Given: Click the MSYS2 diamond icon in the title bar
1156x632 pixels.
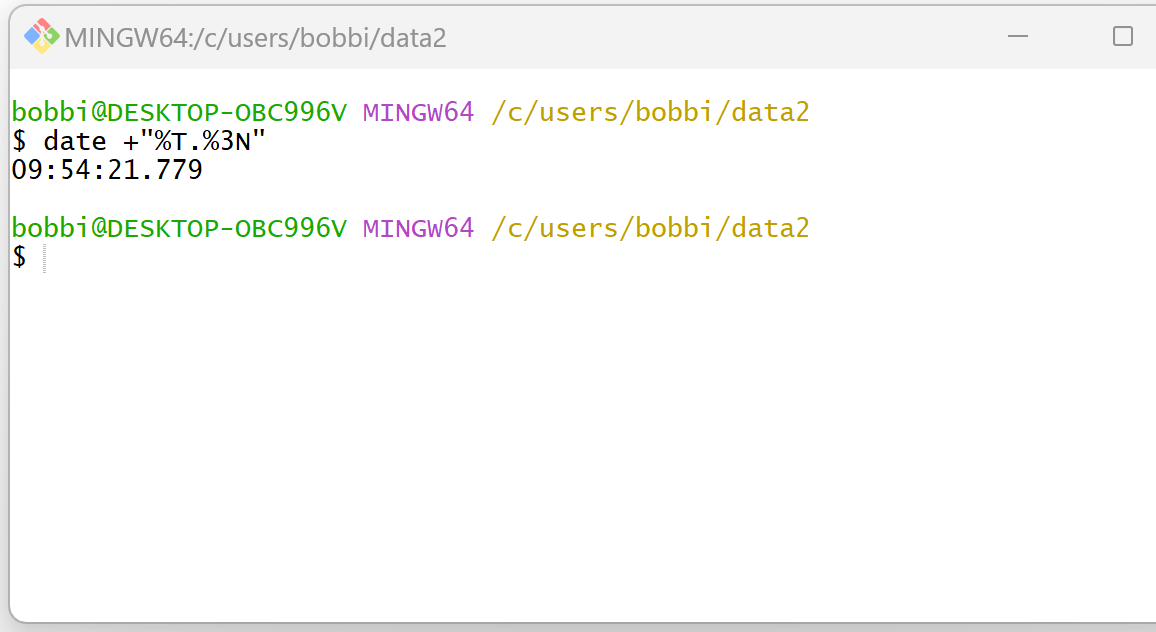Looking at the screenshot, I should (x=40, y=36).
